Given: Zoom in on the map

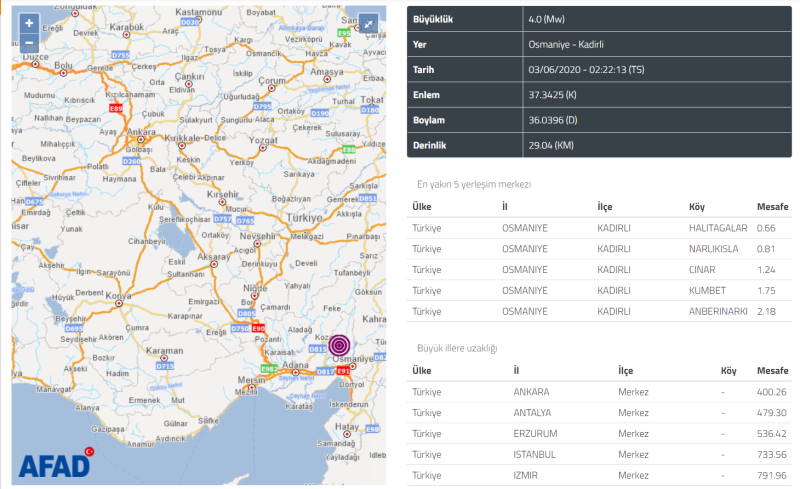Looking at the screenshot, I should pos(29,23).
